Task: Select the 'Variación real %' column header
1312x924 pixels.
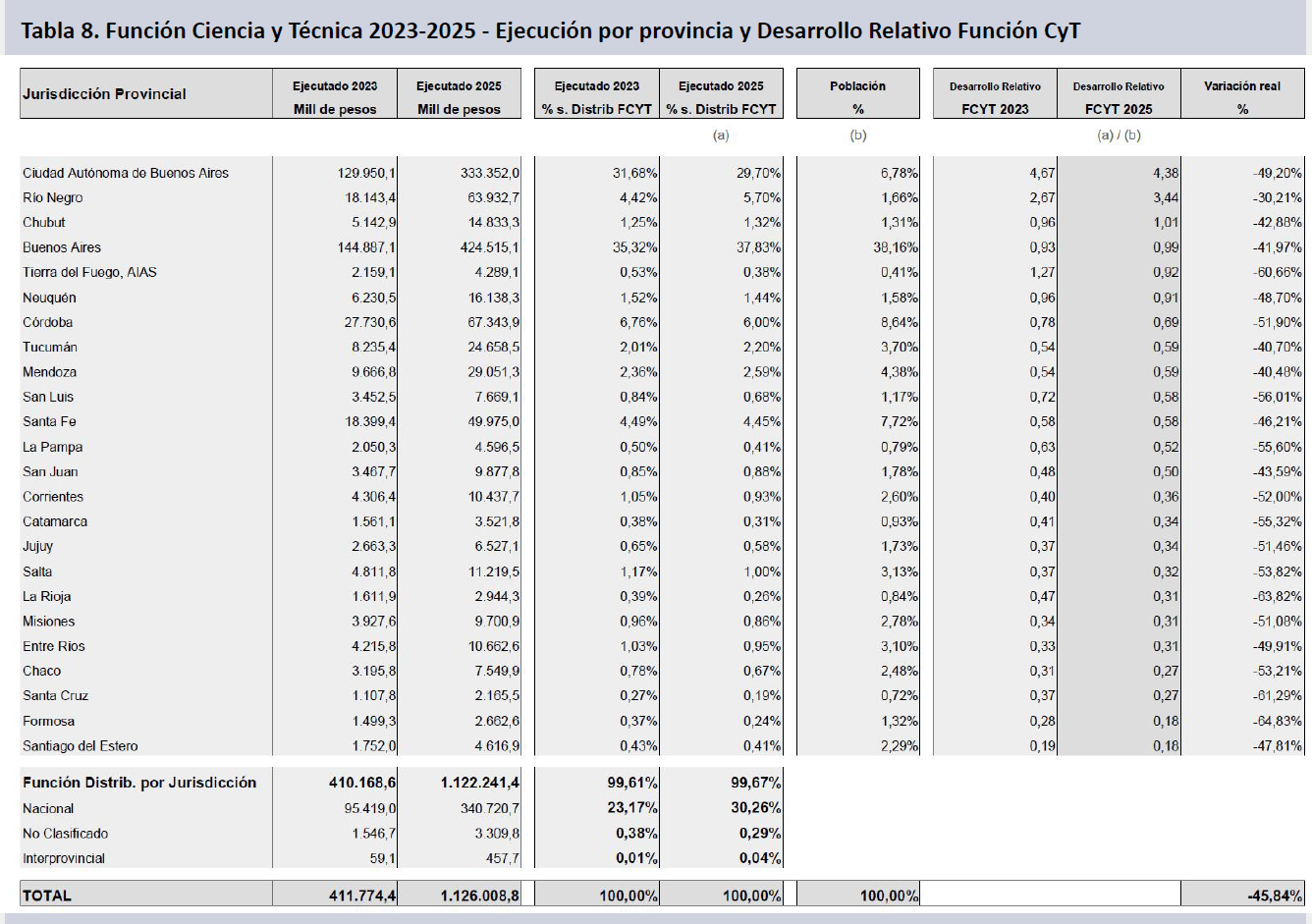Action: (x=1242, y=96)
